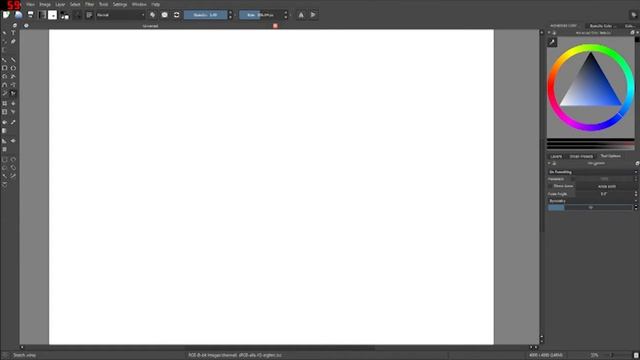Switch to the Brush Presets tab
The height and width of the screenshot is (360, 640).
tap(581, 156)
